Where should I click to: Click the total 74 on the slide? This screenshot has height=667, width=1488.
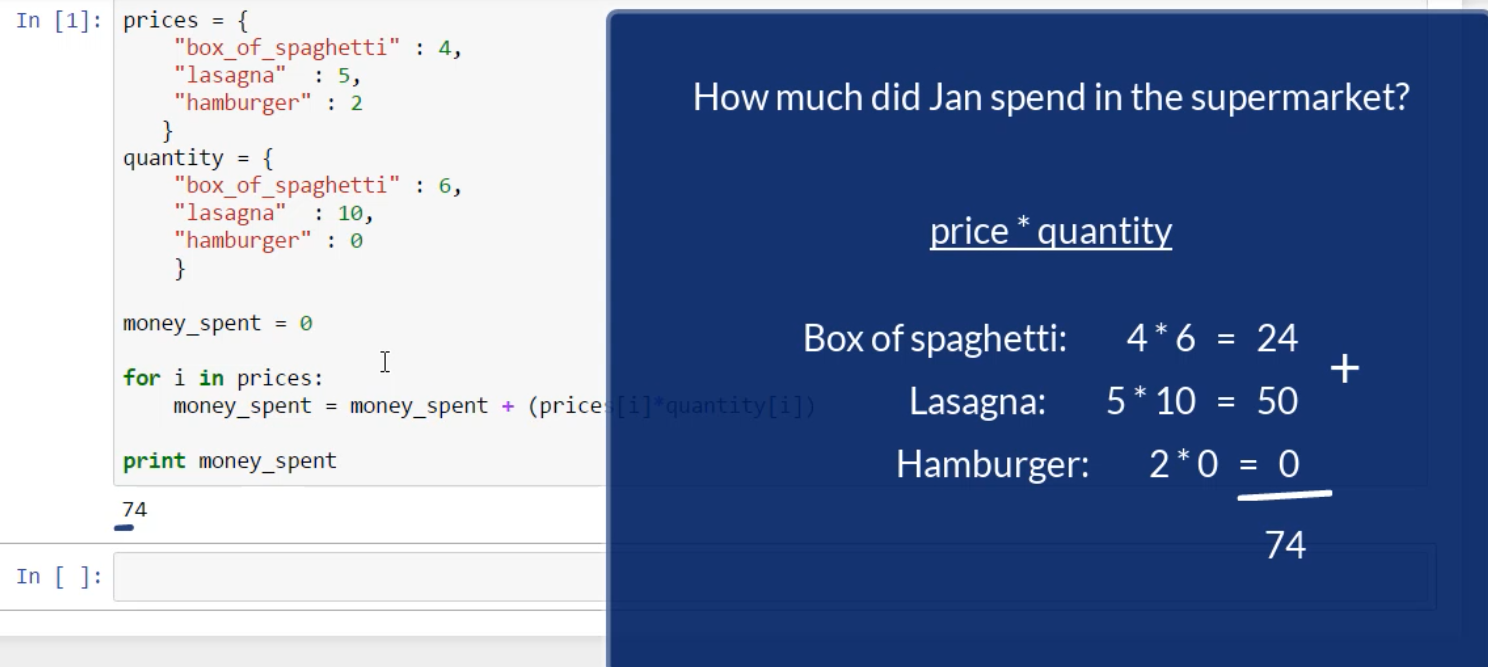(x=1285, y=545)
